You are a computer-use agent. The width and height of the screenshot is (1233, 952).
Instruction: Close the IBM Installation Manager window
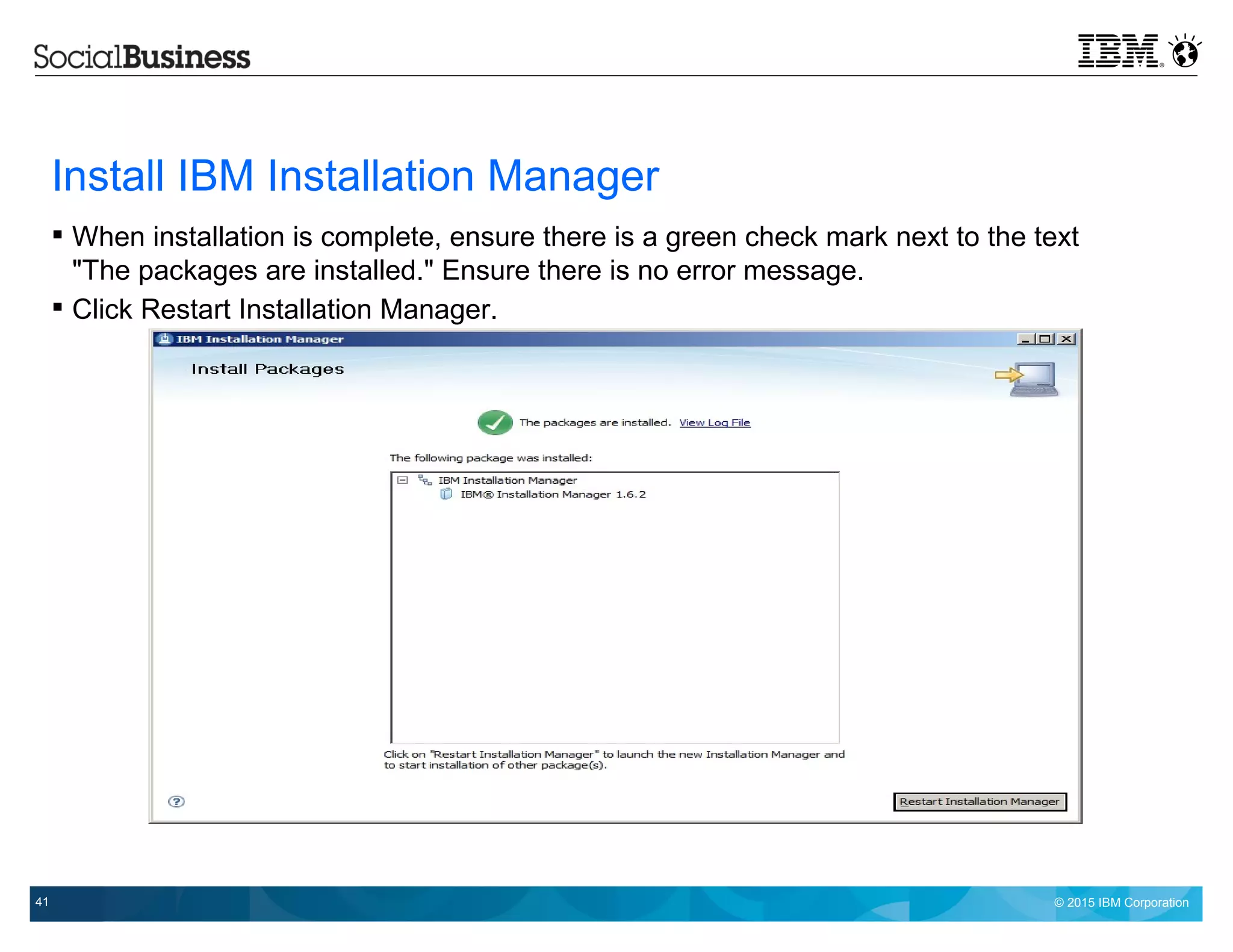pos(1066,339)
